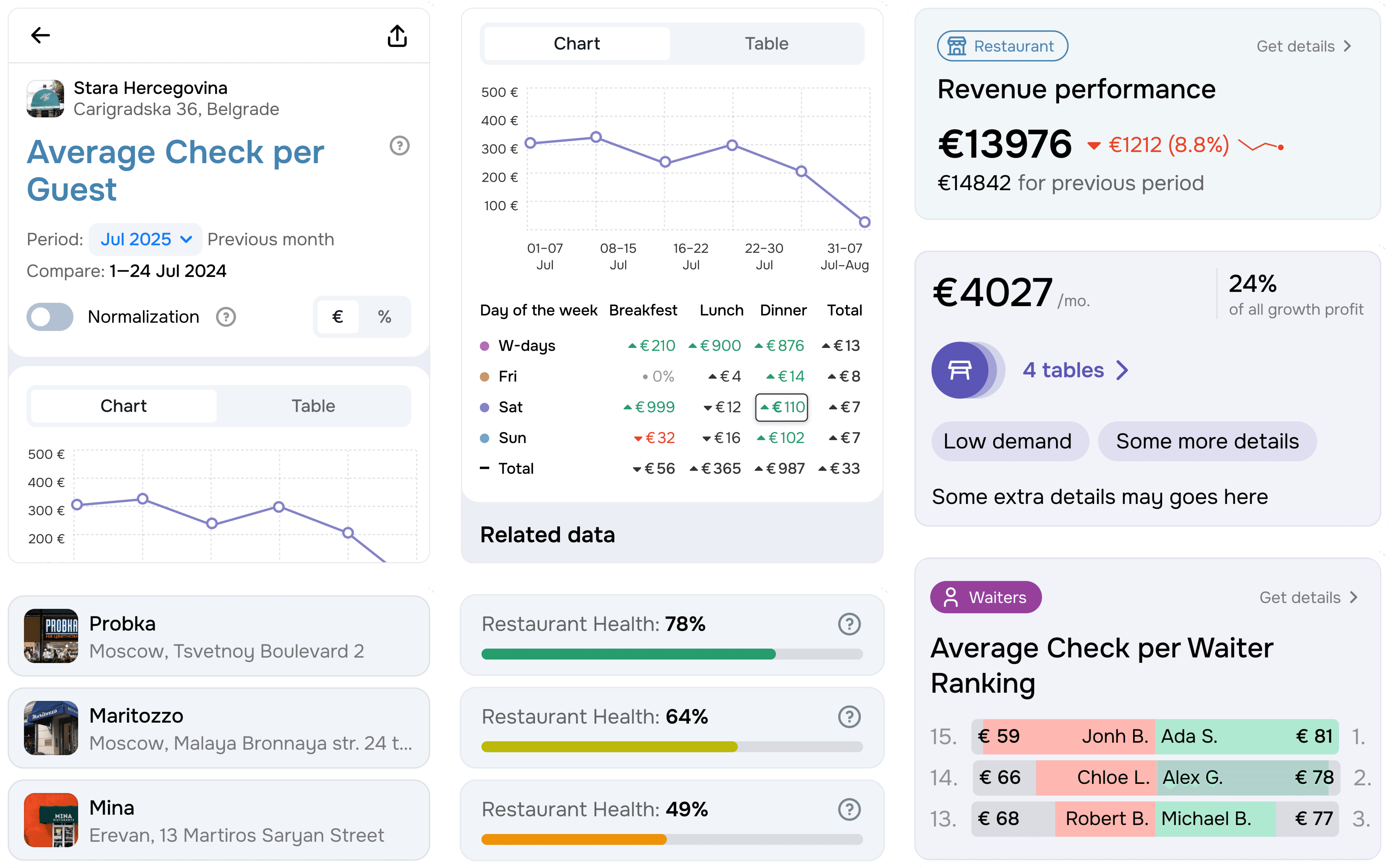Click the share/export icon
The width and height of the screenshot is (1389, 868).
tap(397, 36)
